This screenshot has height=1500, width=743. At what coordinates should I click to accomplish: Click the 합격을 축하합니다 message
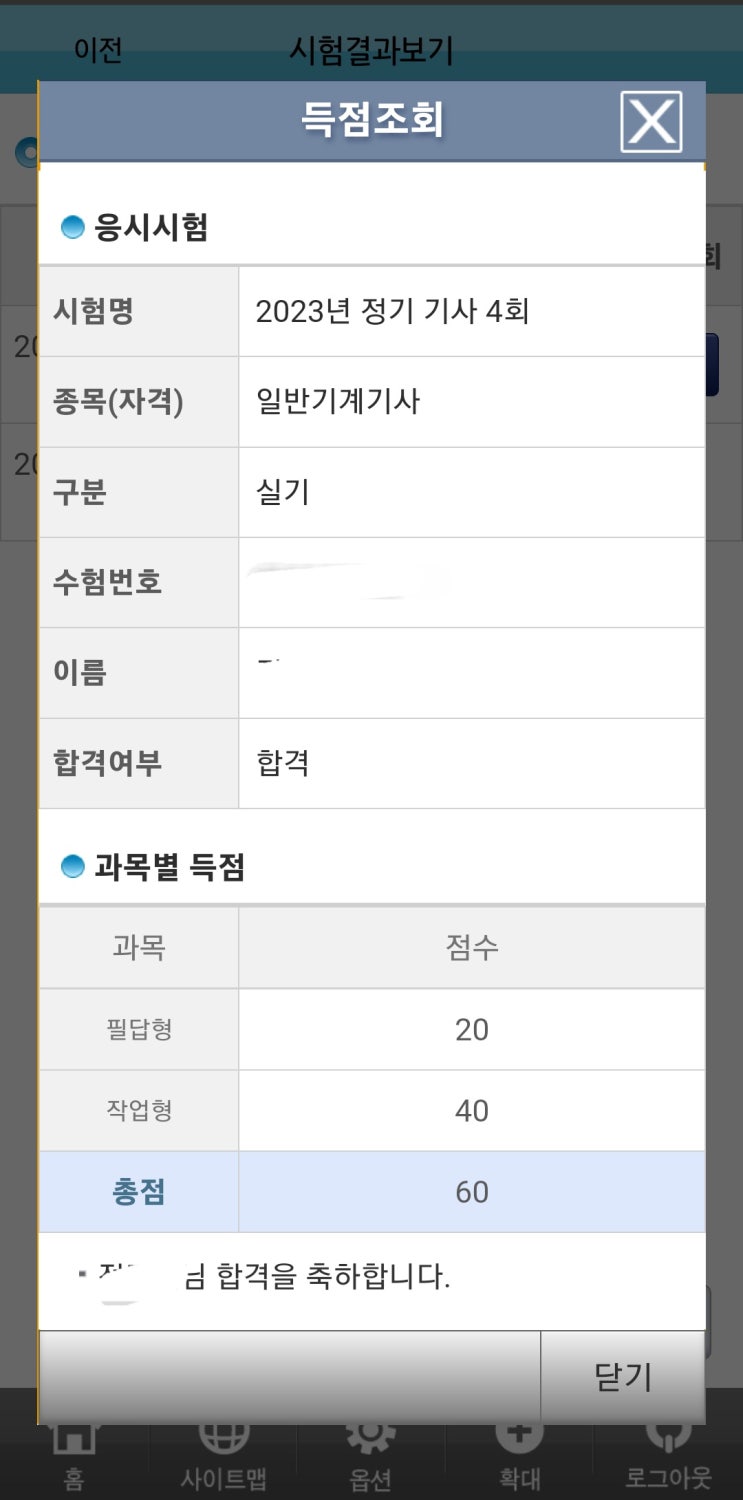[x=320, y=1277]
